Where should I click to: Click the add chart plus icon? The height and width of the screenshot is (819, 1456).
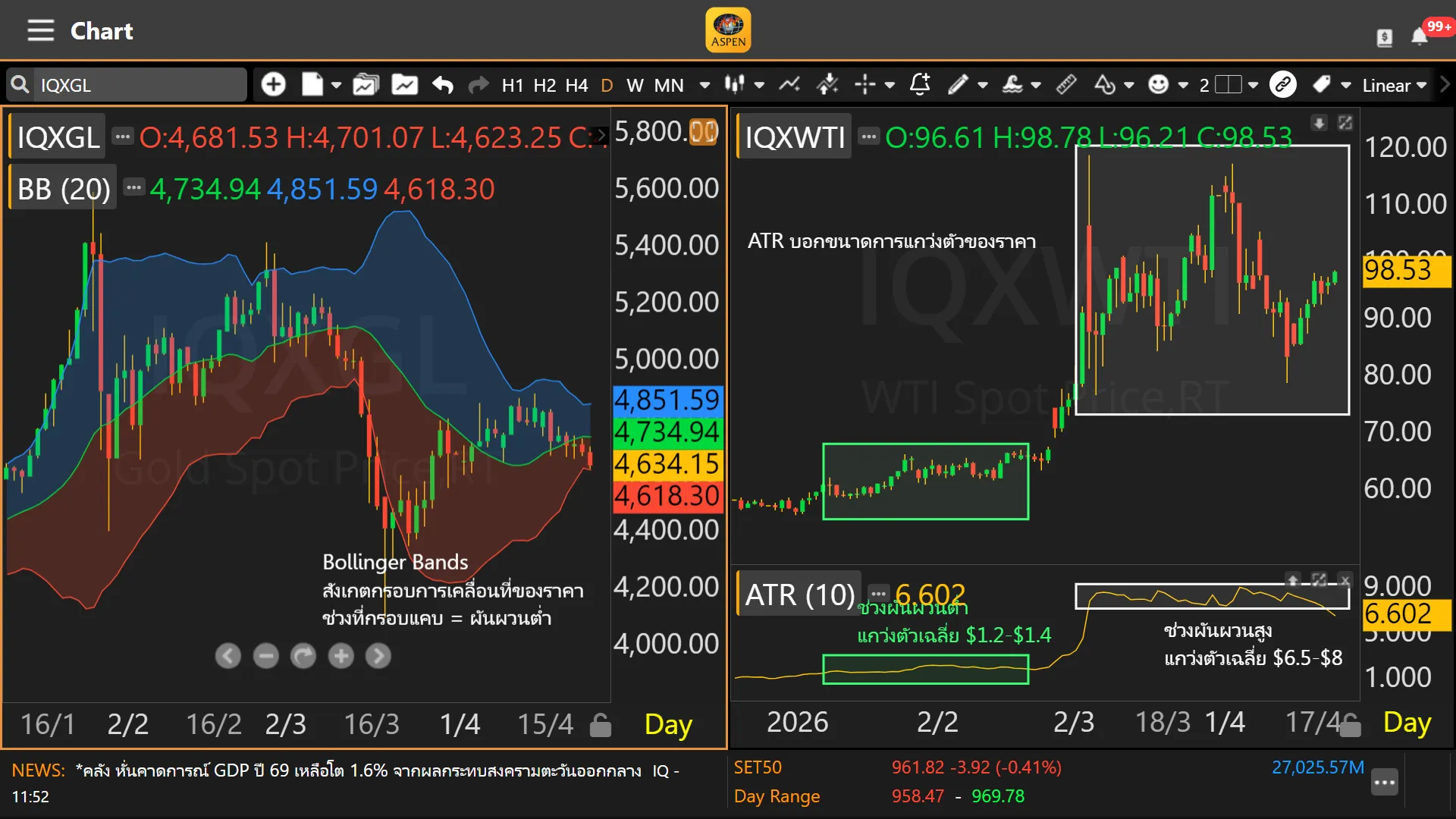click(273, 84)
